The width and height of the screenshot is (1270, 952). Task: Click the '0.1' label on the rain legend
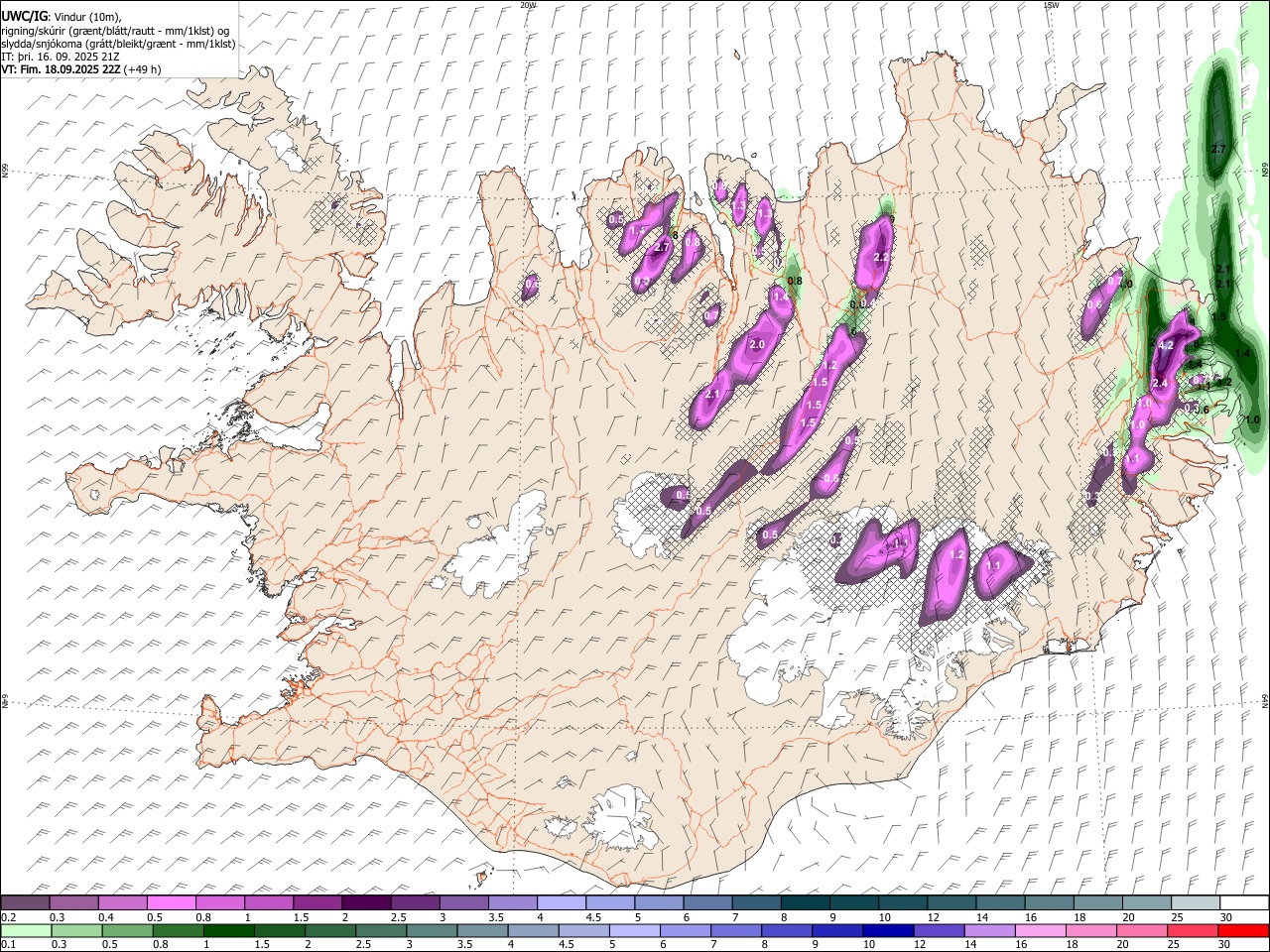pyautogui.click(x=8, y=945)
